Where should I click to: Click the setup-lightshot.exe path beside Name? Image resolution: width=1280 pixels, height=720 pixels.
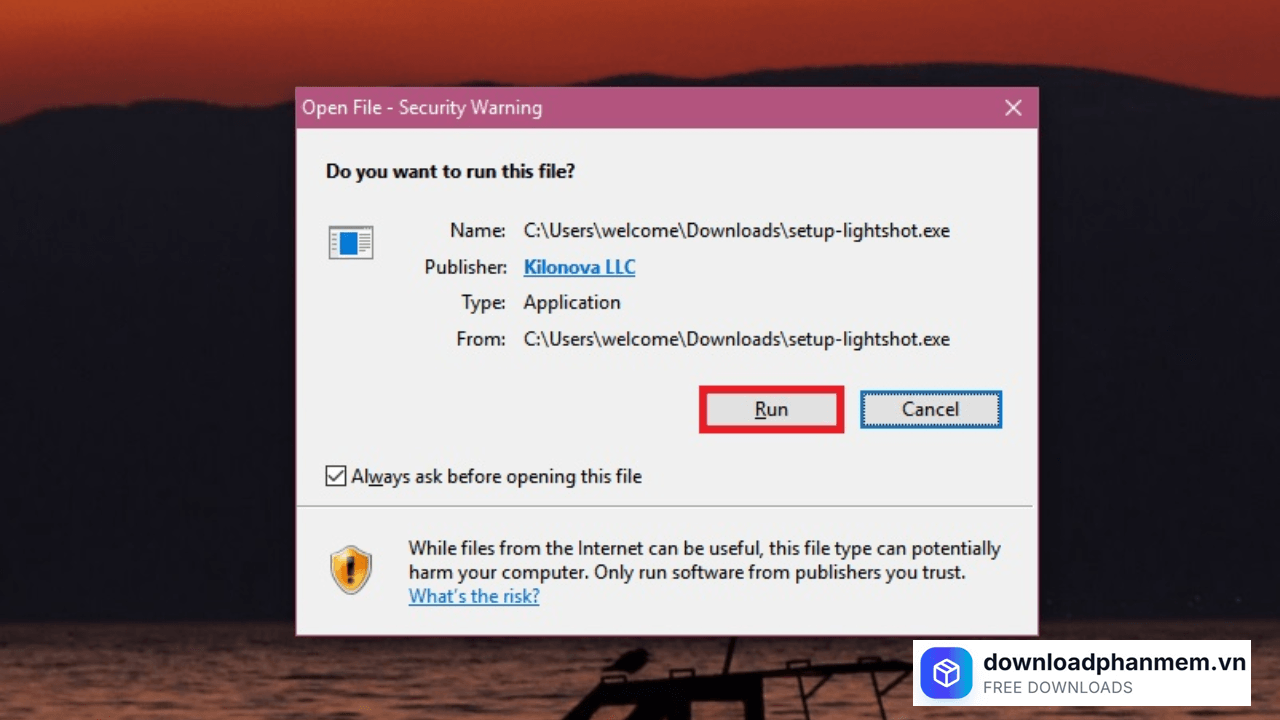737,230
